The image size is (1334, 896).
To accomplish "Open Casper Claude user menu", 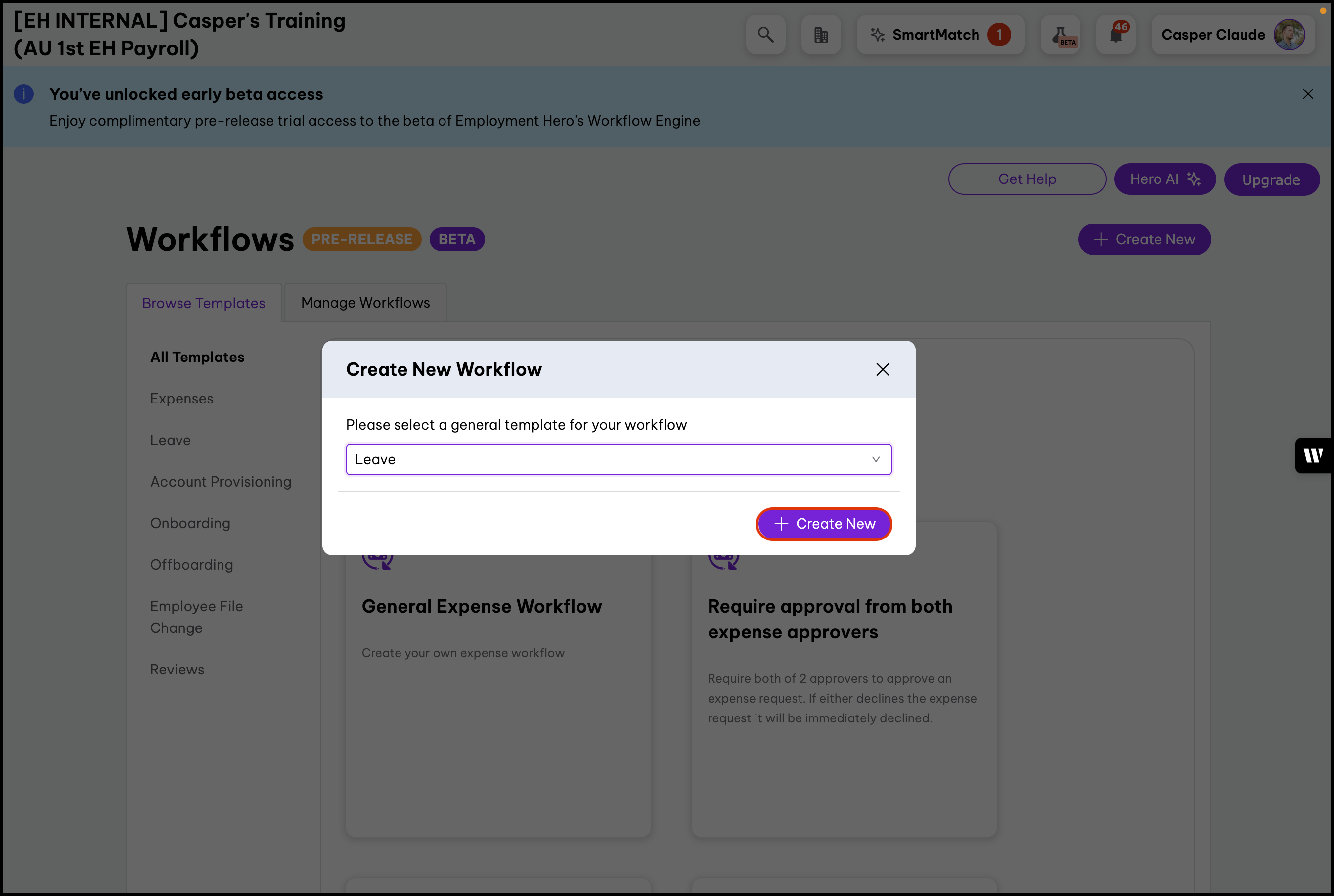I will point(1212,35).
